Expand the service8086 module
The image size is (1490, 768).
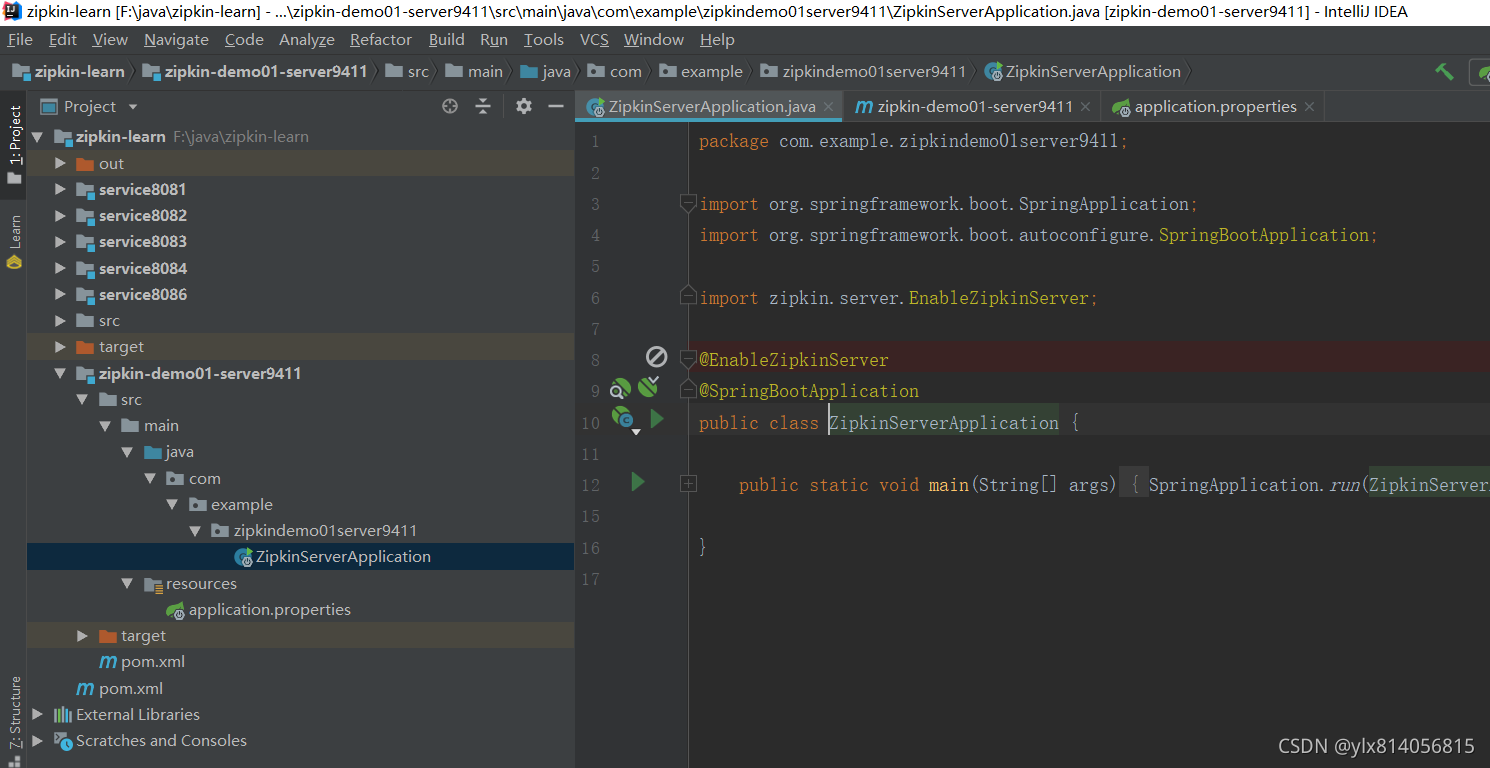[60, 294]
